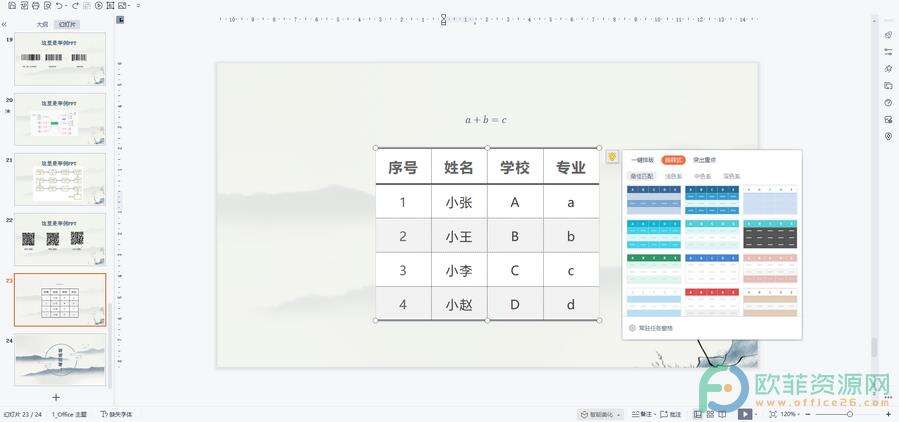Start slideshow with the play button

click(745, 415)
